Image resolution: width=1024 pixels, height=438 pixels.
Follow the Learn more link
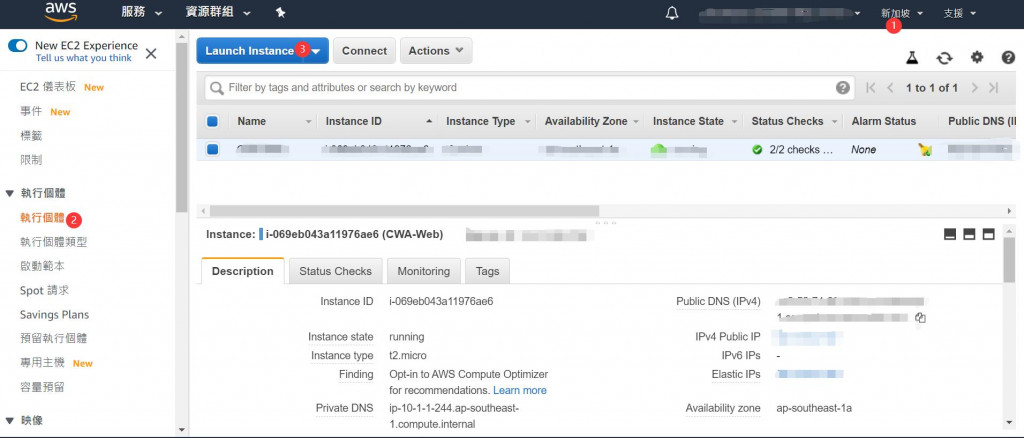(x=520, y=390)
